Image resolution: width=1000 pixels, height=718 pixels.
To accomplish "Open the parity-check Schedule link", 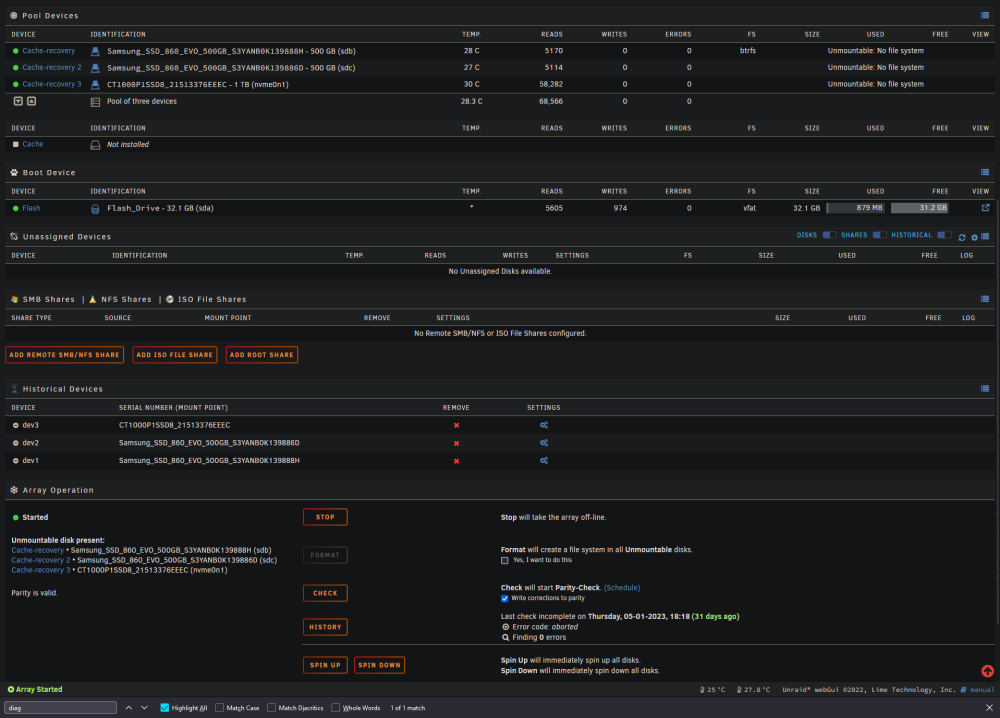I will click(x=622, y=588).
